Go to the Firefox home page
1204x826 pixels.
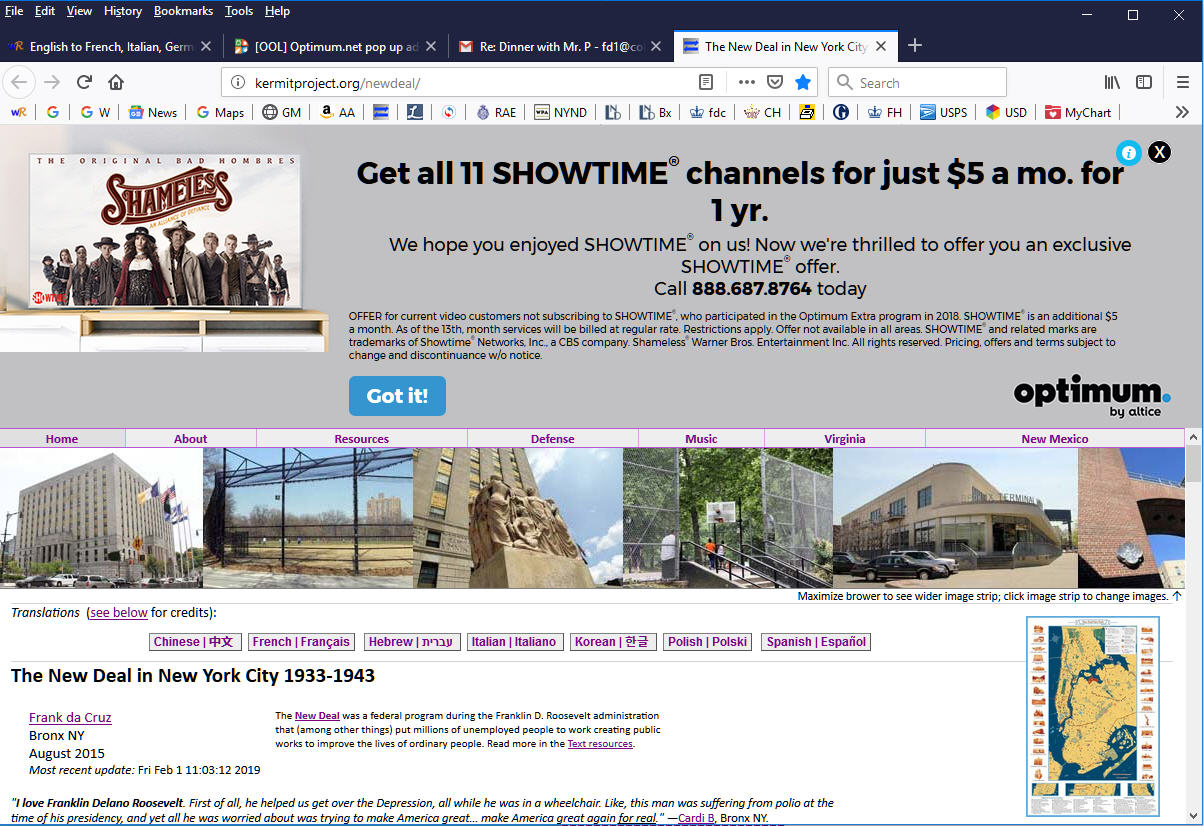coord(116,82)
